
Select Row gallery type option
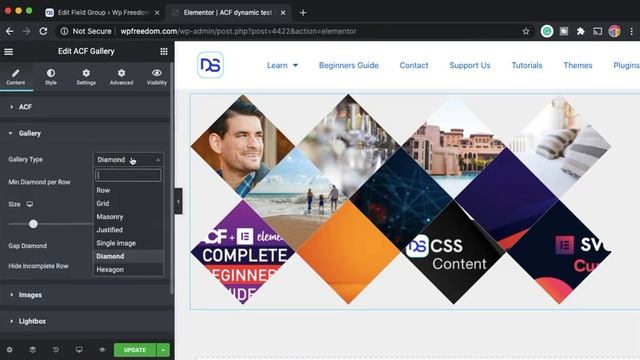(128, 190)
